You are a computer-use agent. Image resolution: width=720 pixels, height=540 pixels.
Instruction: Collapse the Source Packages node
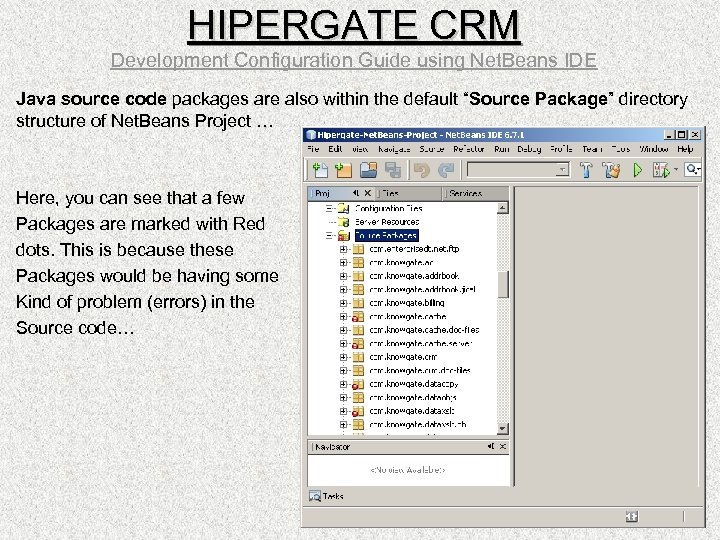coord(329,236)
